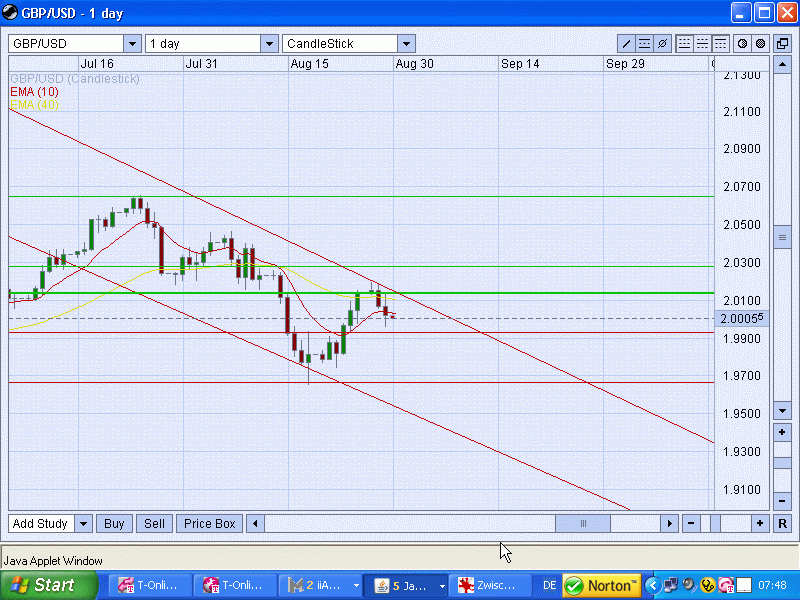
Task: Click the half-shaded circle icon
Action: point(742,44)
